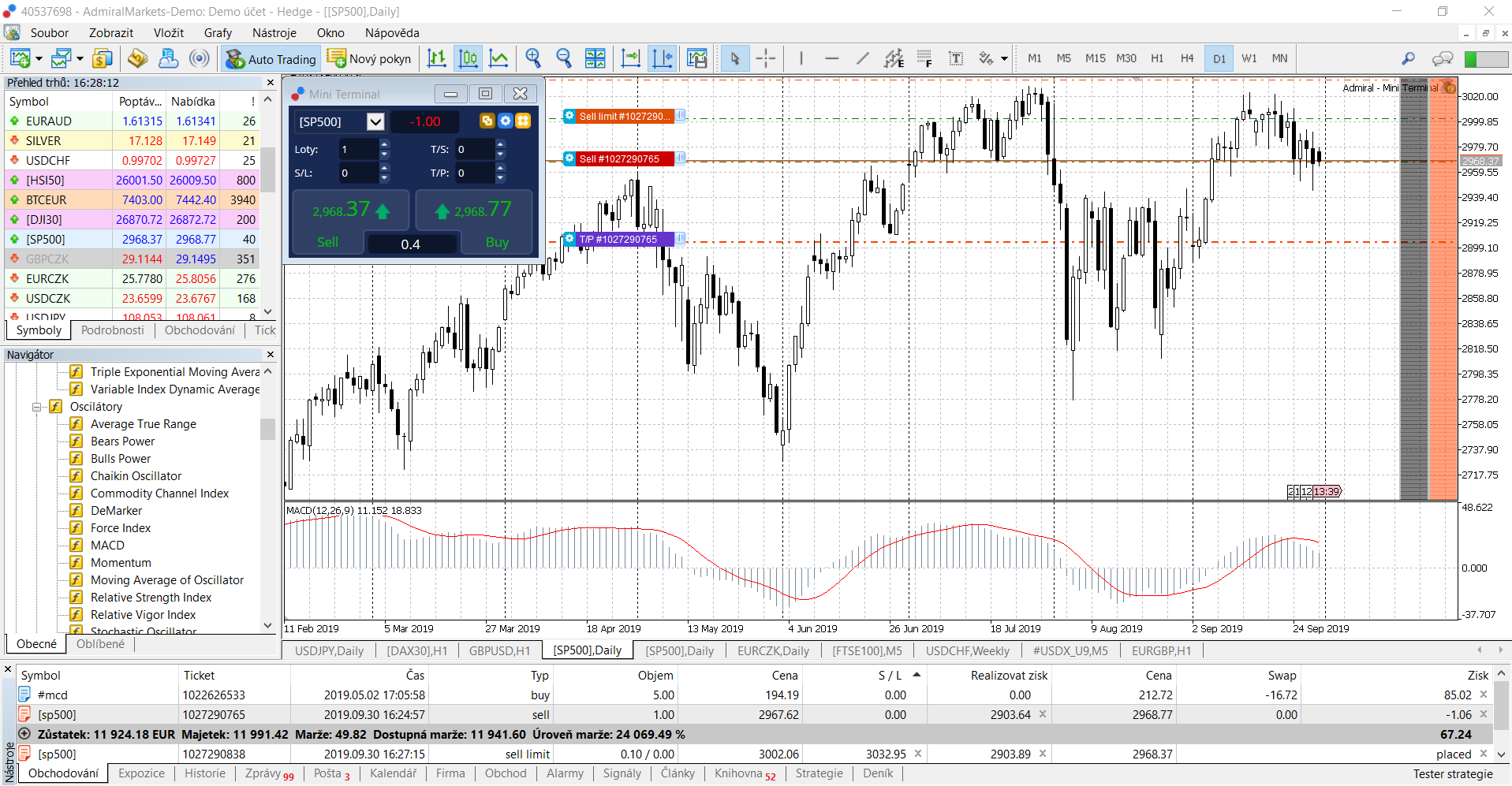Image resolution: width=1512 pixels, height=786 pixels.
Task: Switch to Historie terminal tab
Action: [x=205, y=773]
